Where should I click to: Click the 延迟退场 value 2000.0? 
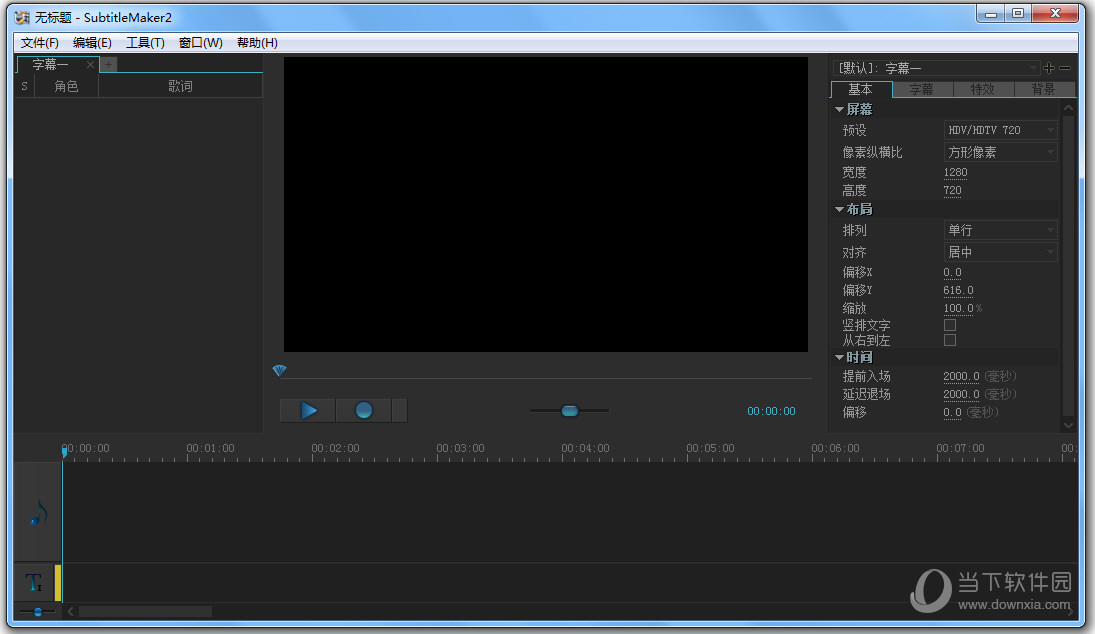[x=961, y=395]
